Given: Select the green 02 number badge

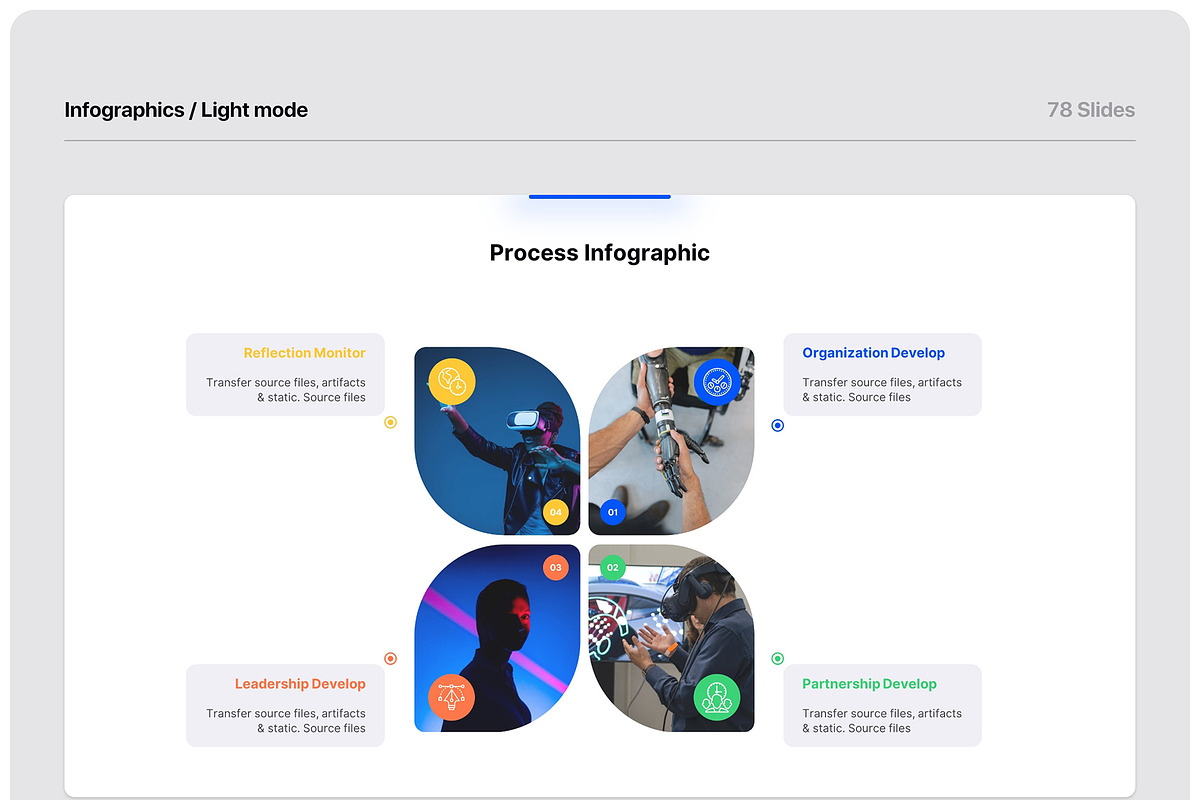Looking at the screenshot, I should click(613, 567).
